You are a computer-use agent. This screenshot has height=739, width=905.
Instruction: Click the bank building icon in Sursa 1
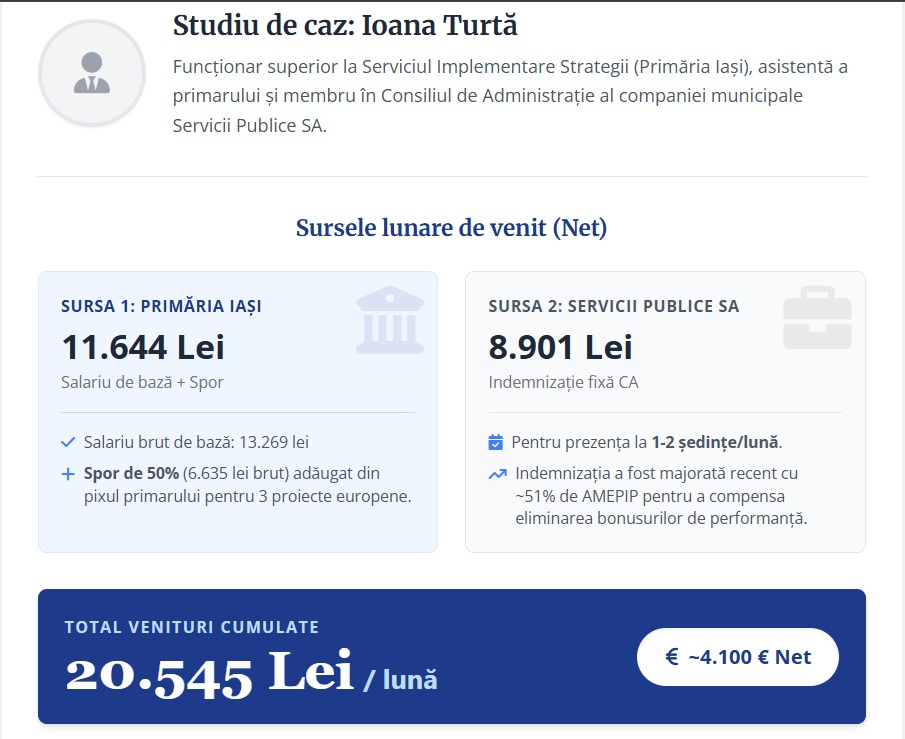click(390, 320)
